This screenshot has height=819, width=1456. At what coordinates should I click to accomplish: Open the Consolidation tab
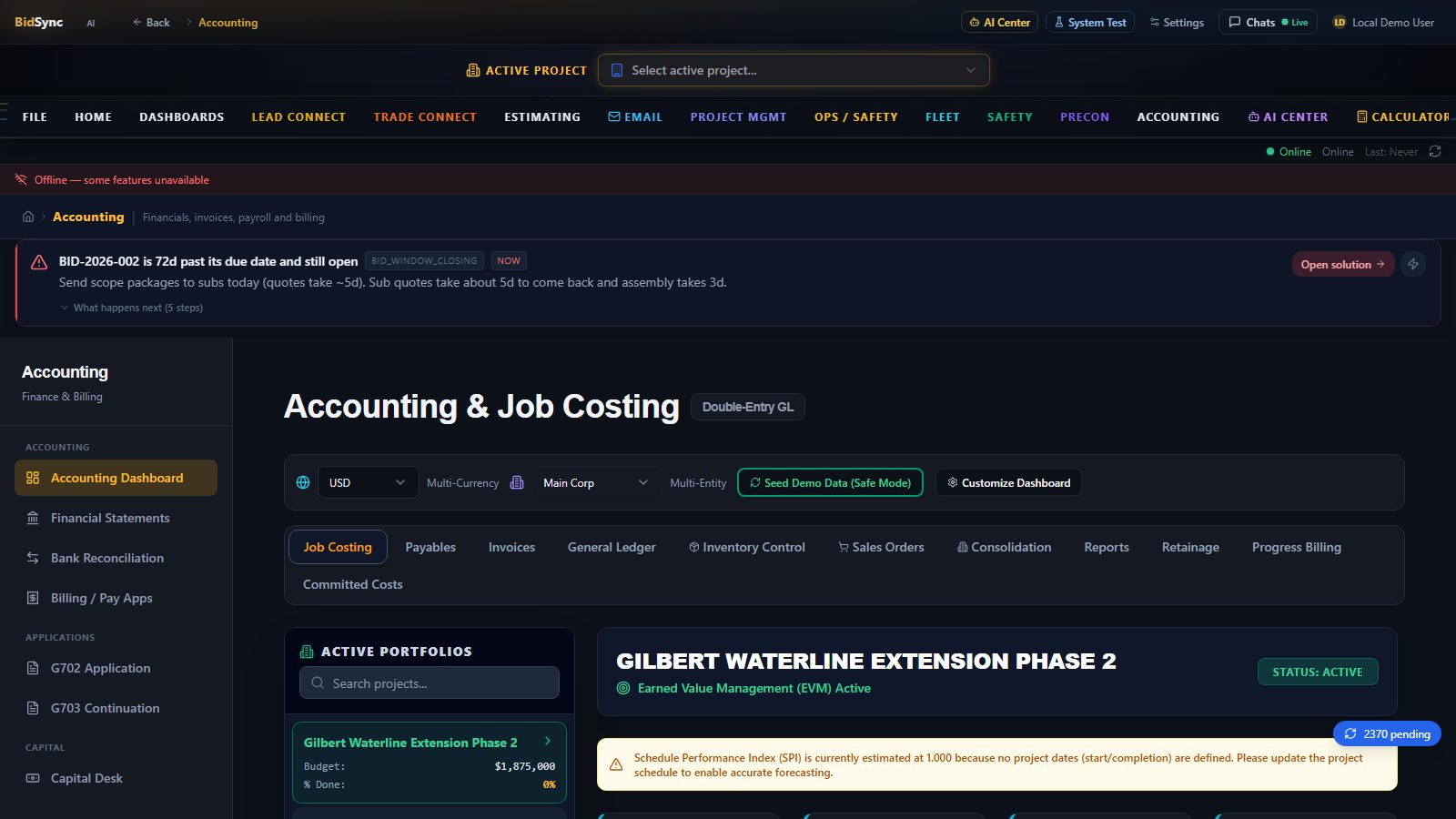(x=1004, y=547)
